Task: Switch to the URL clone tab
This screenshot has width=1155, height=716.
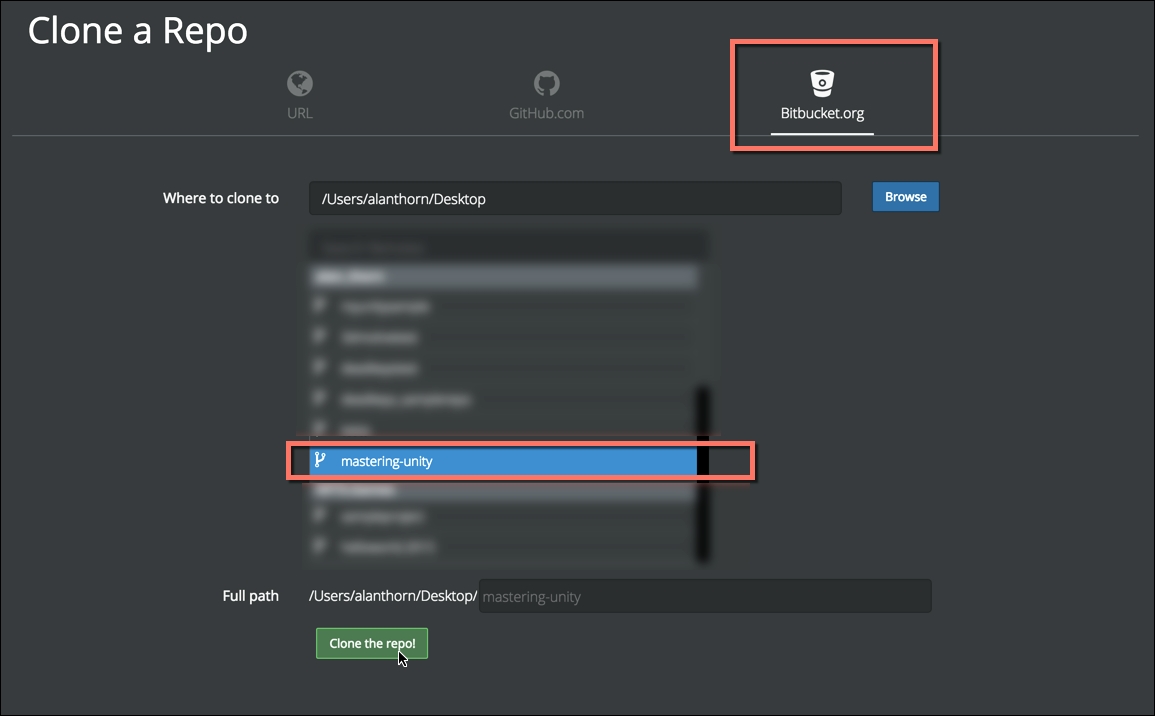Action: pyautogui.click(x=300, y=95)
